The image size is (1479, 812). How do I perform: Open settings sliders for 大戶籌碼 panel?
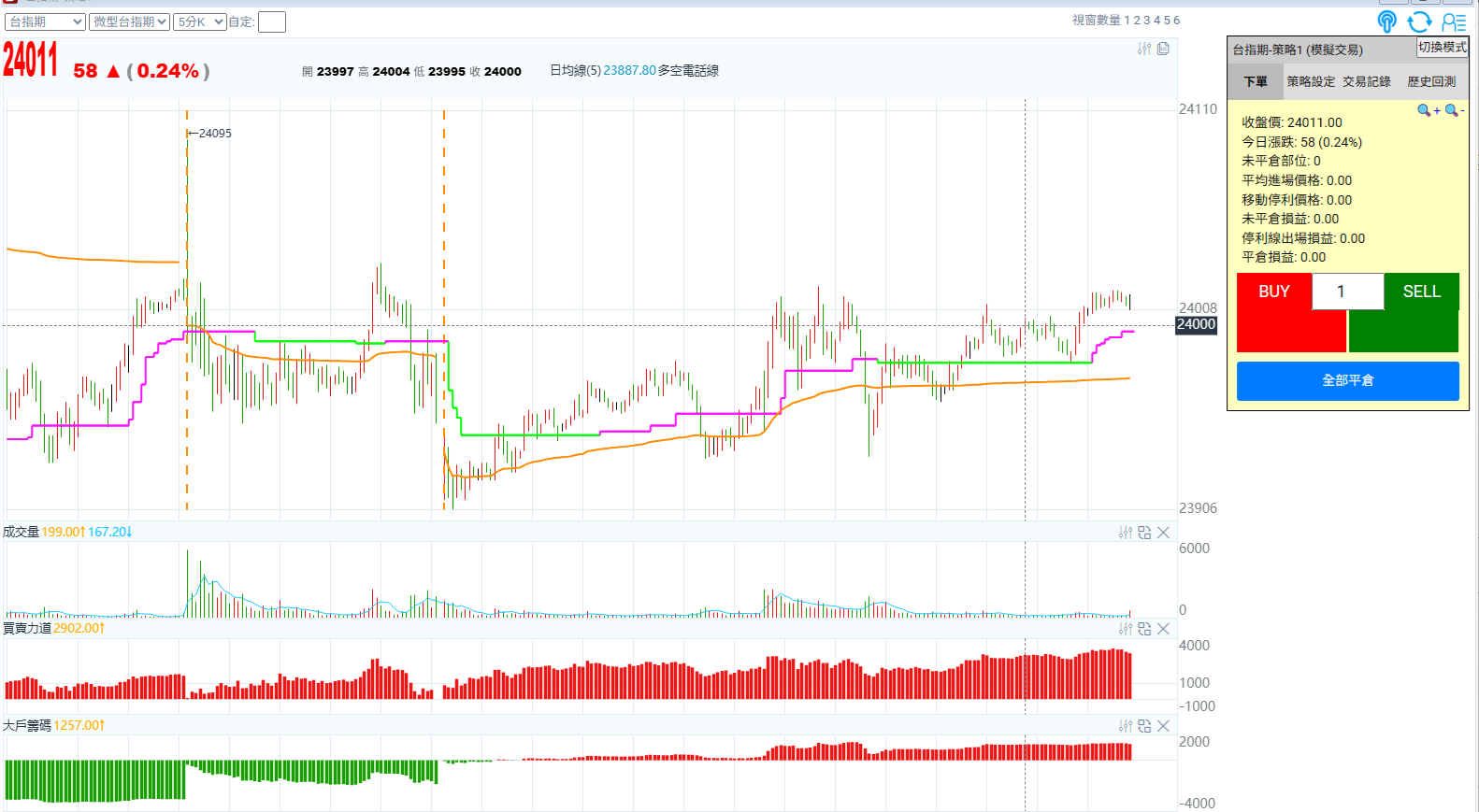point(1126,726)
